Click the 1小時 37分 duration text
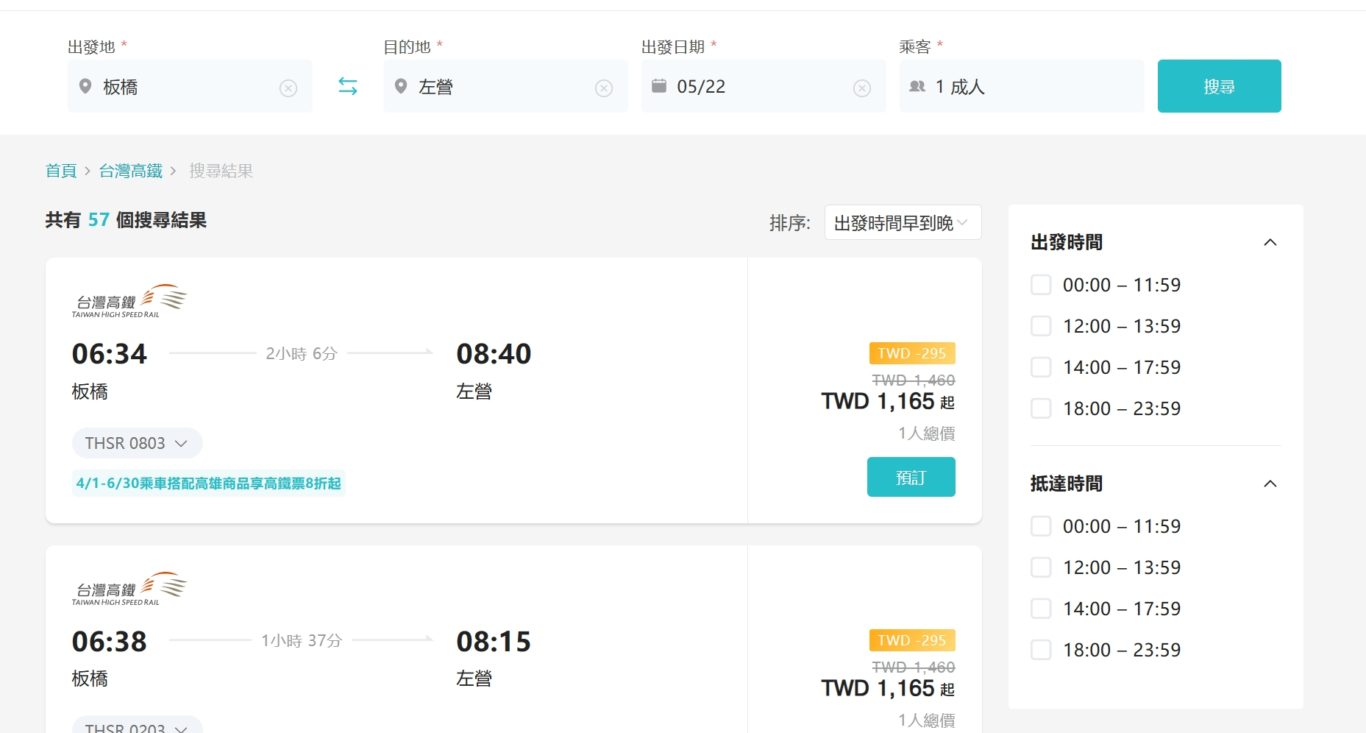This screenshot has height=733, width=1366. point(301,640)
